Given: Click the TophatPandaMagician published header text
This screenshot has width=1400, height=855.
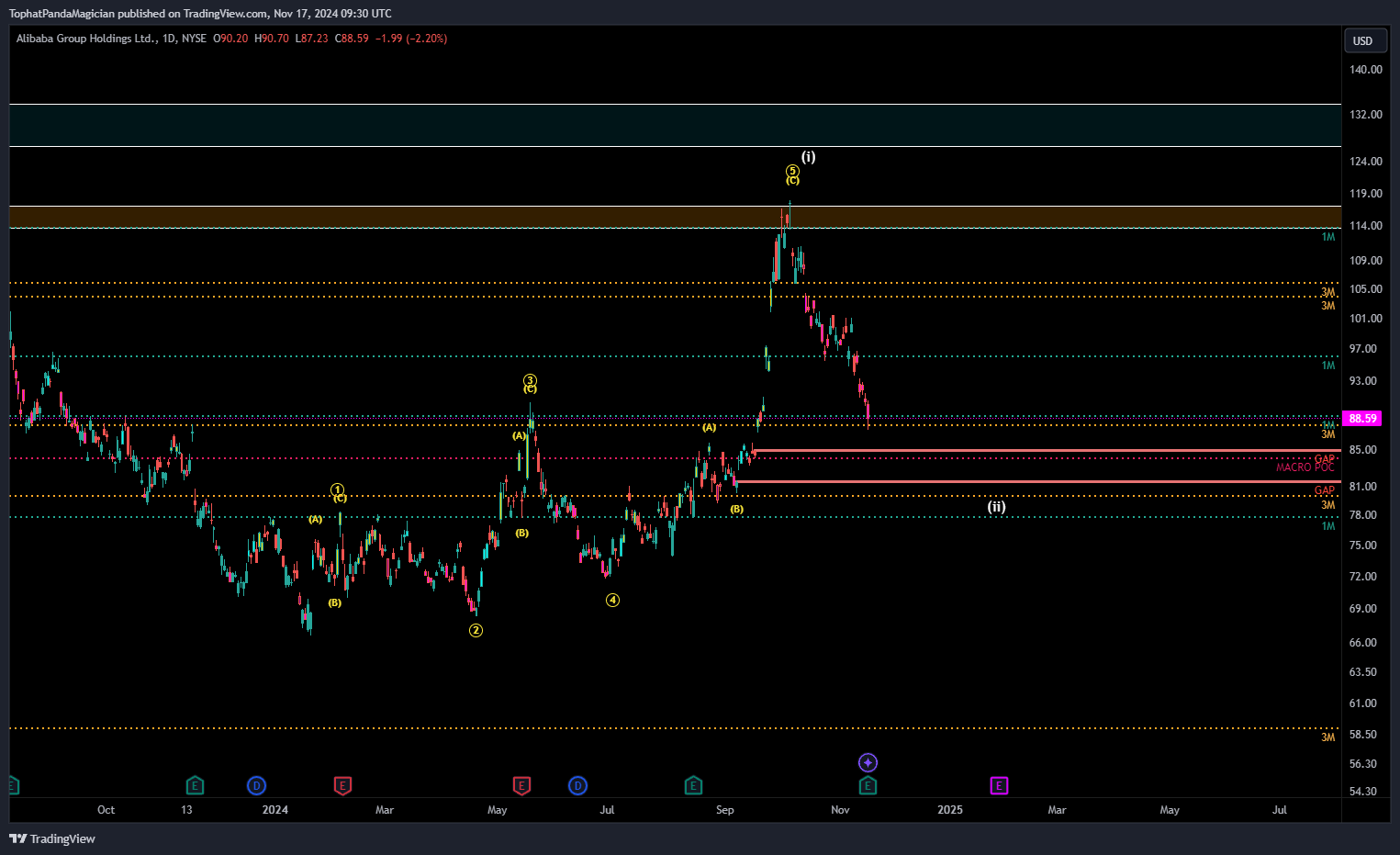Looking at the screenshot, I should tap(200, 13).
